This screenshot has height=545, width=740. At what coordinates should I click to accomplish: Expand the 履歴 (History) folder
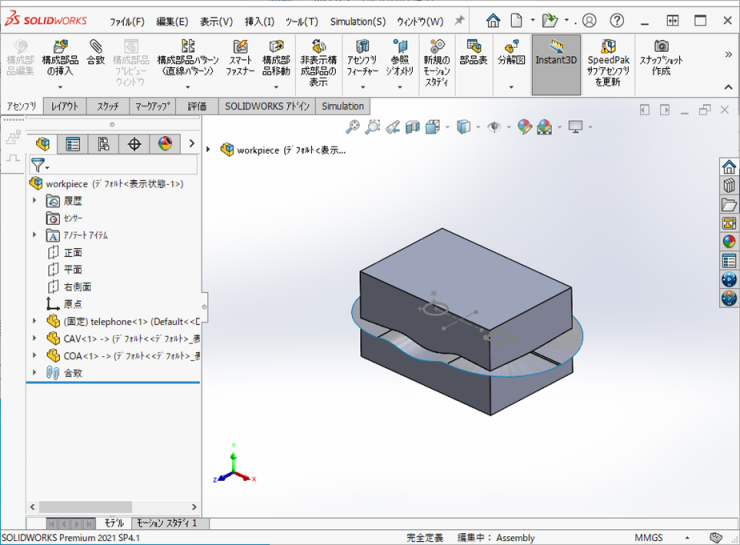coord(36,201)
